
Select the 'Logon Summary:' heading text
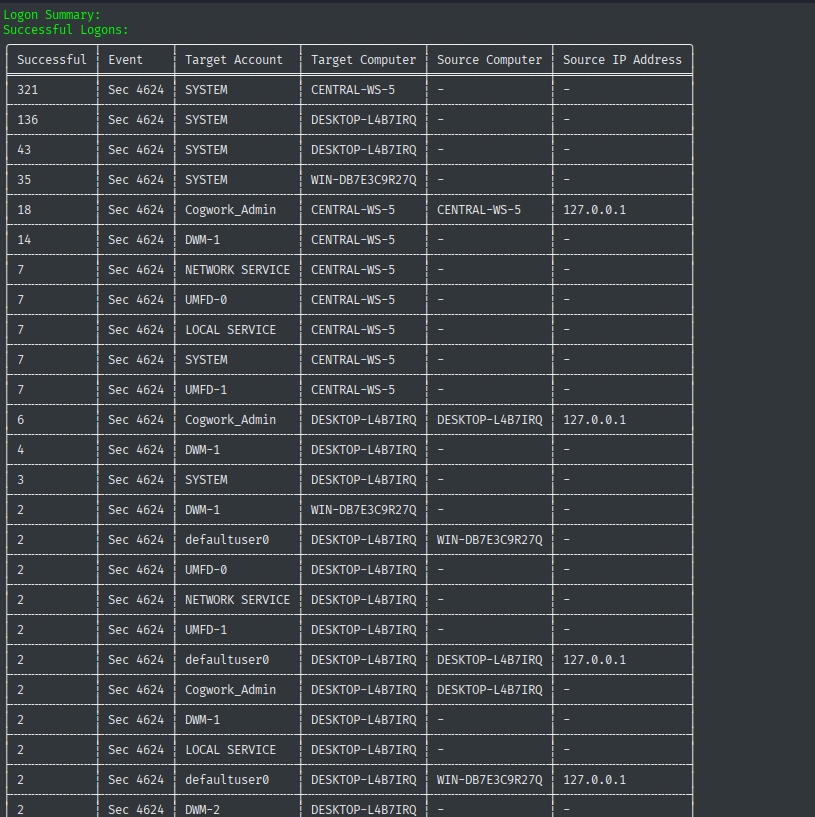point(54,14)
